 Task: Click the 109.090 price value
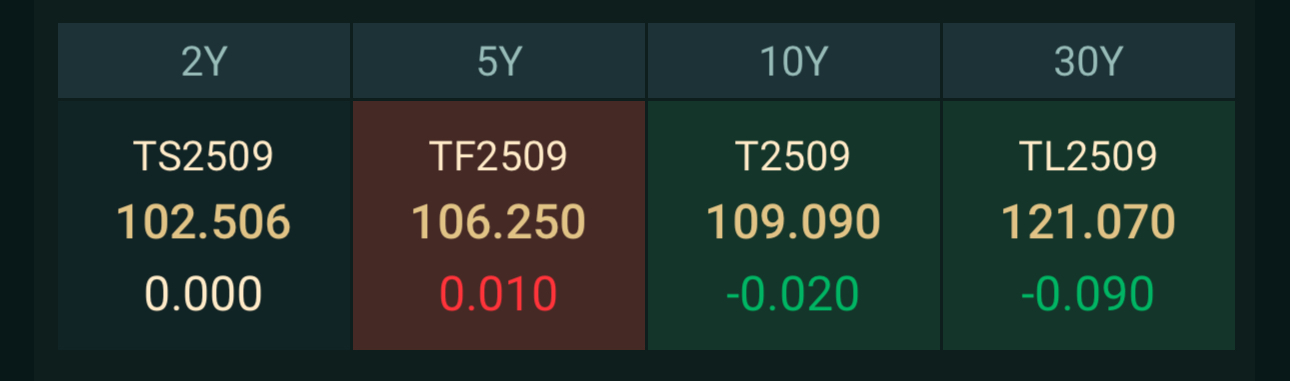[793, 222]
